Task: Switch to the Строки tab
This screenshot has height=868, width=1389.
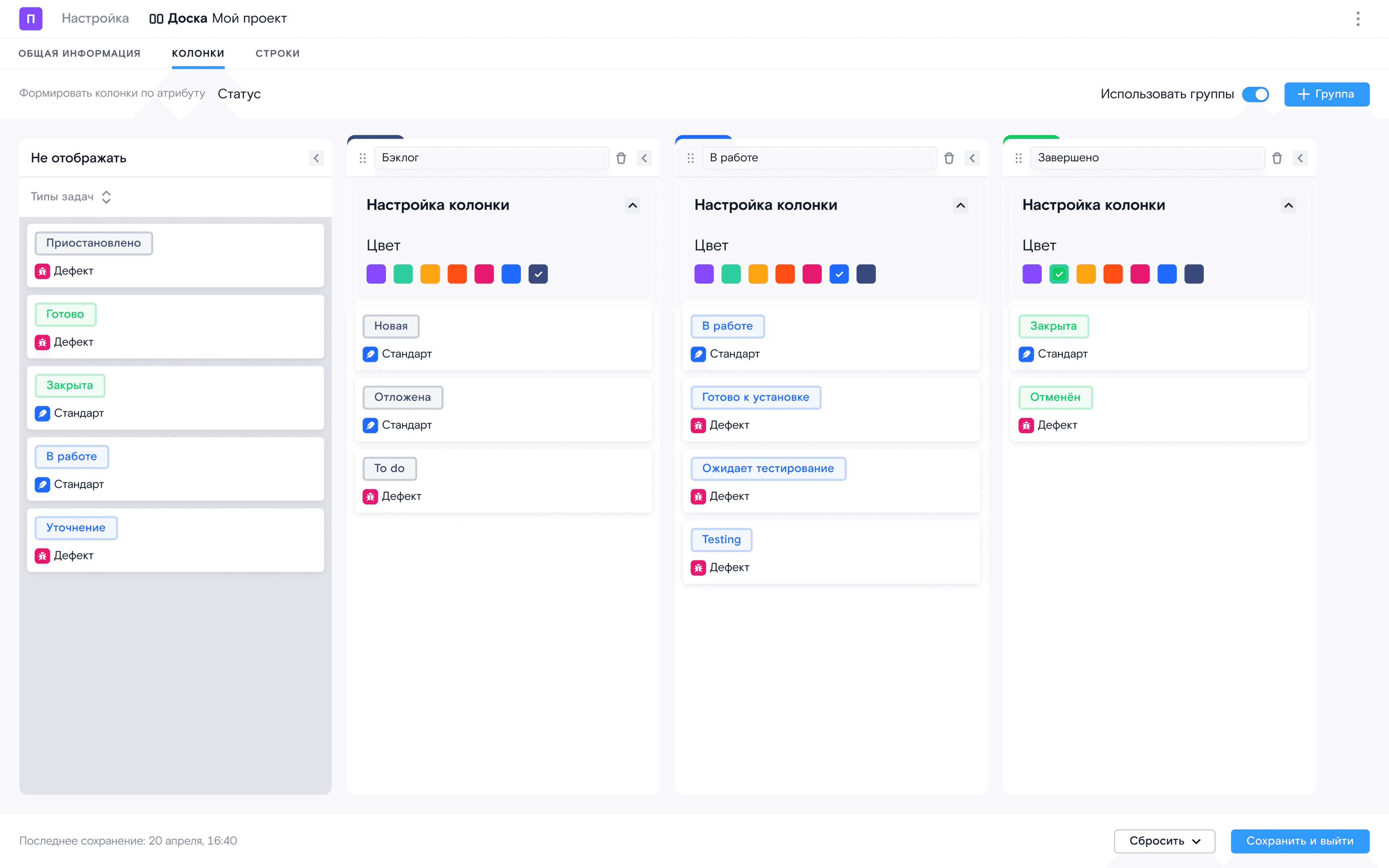Action: (278, 54)
